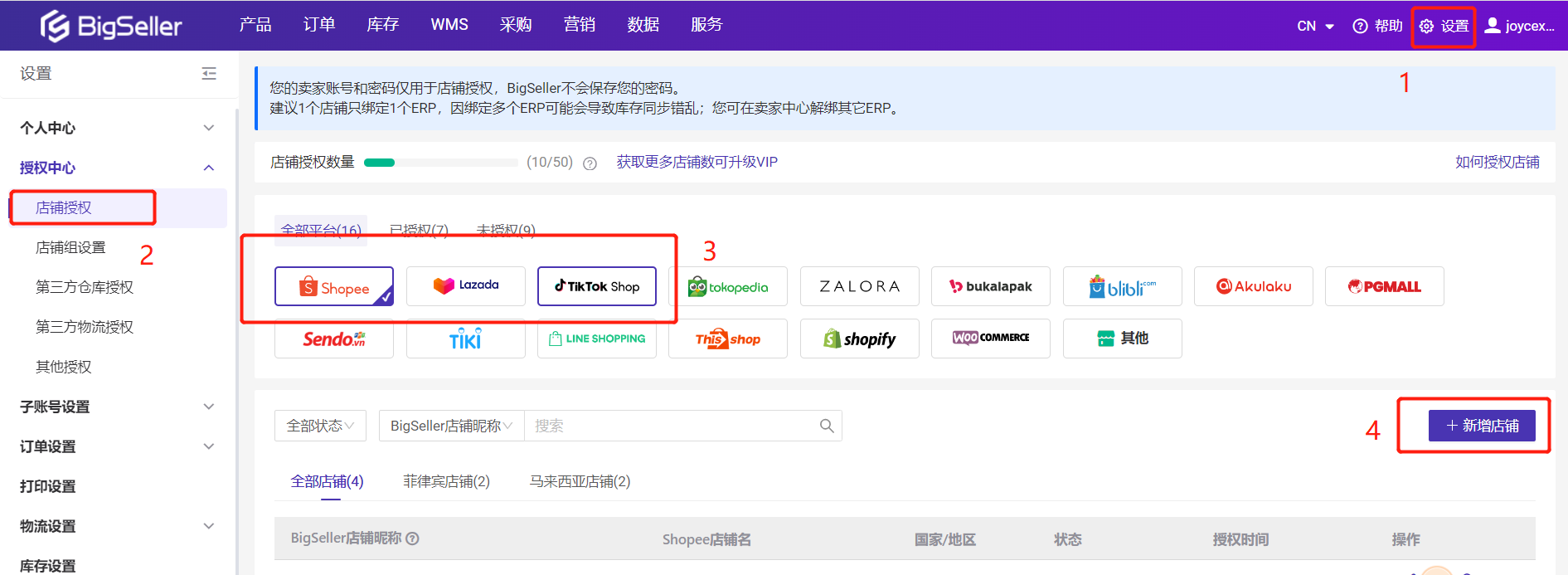Open the help question mark icon
This screenshot has width=1568, height=575.
pos(1360,26)
